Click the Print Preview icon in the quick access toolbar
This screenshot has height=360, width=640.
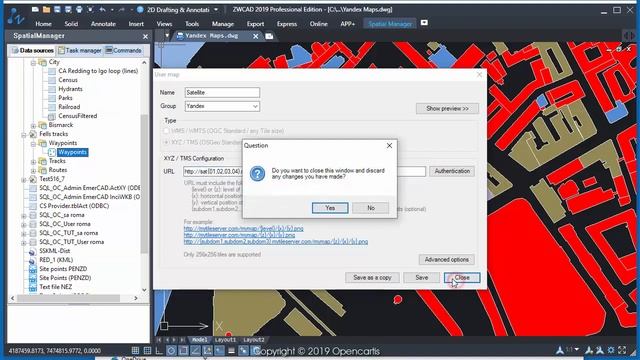(x=90, y=9)
